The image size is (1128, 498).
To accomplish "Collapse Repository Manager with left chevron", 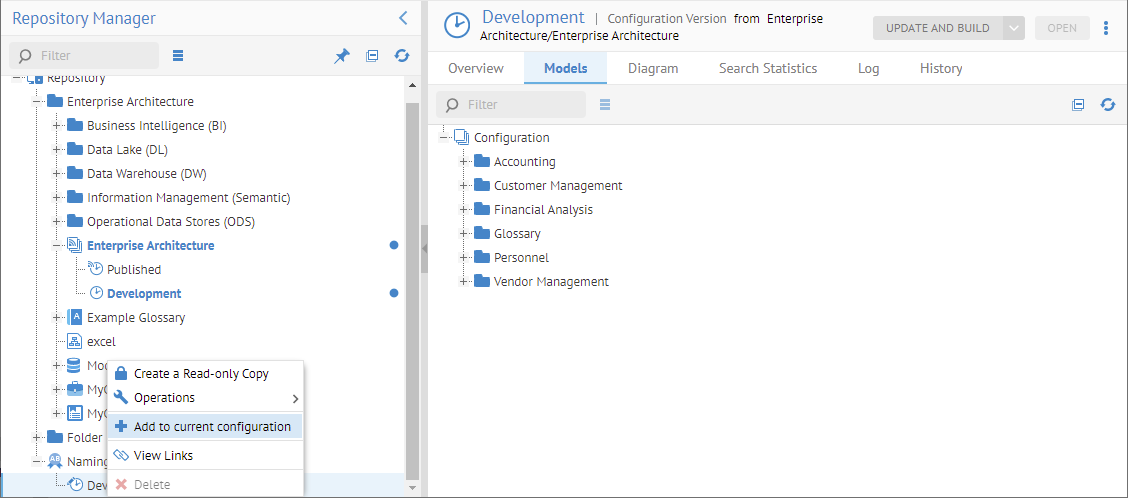I will (x=403, y=18).
